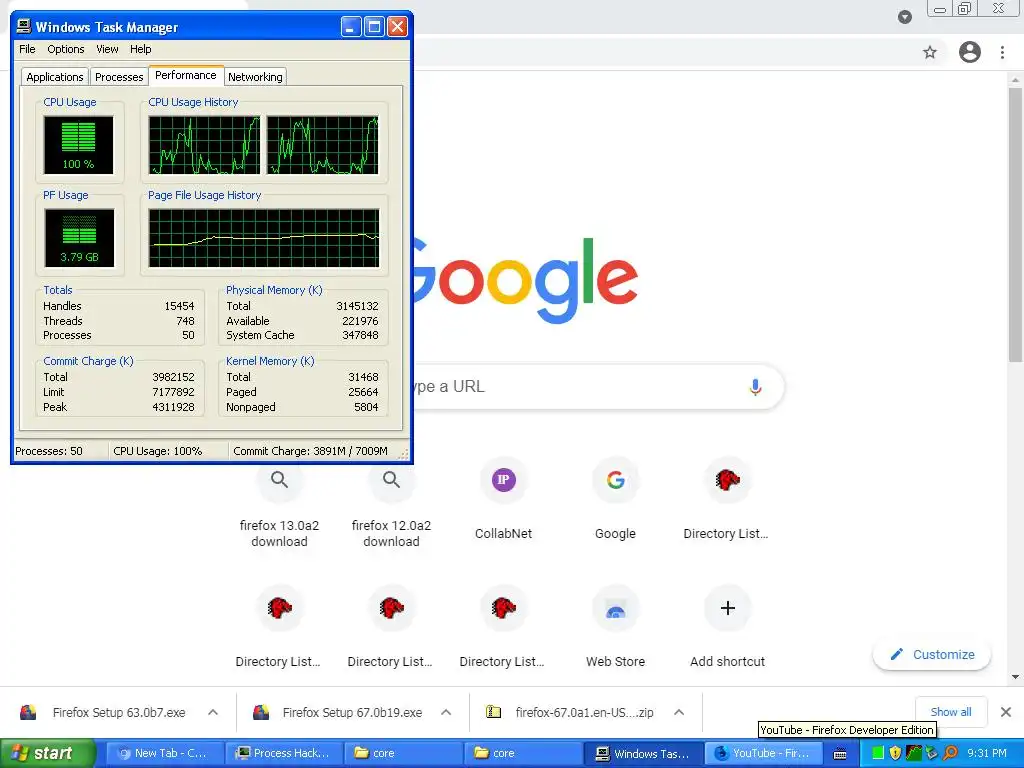Switch to the Networking tab
Viewport: 1024px width, 768px height.
(x=255, y=76)
